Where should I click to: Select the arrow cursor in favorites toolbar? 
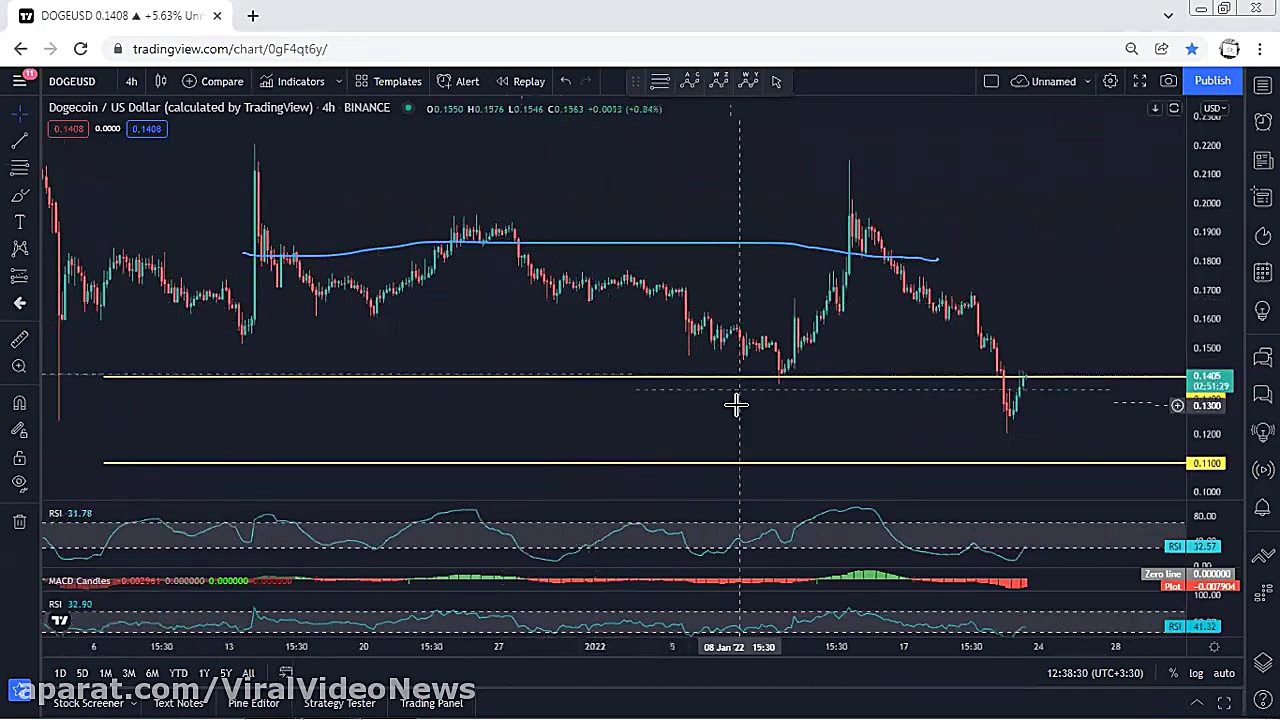776,81
